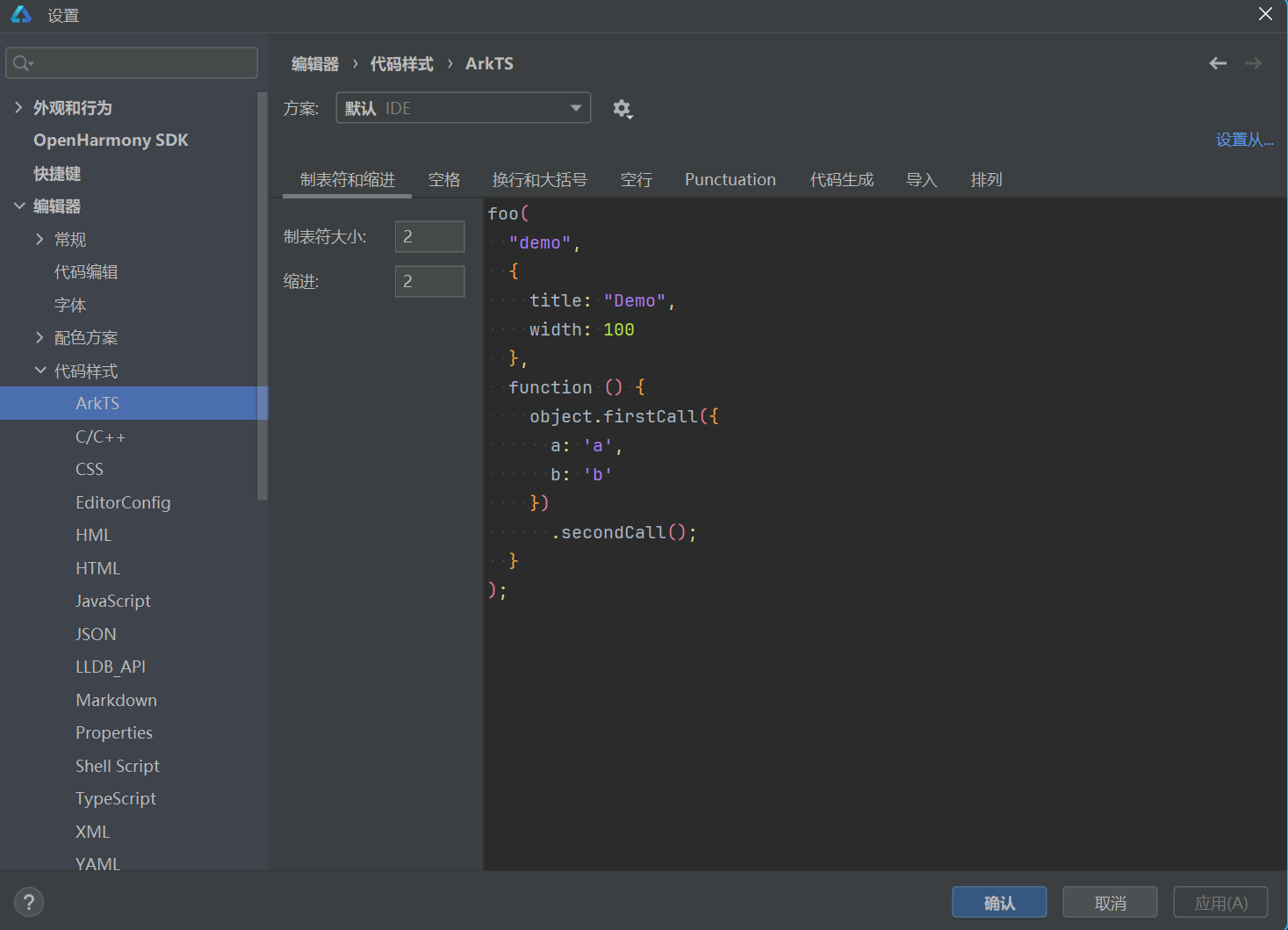Click the 应用(A) button
Viewport: 1288px width, 930px height.
coord(1220,903)
